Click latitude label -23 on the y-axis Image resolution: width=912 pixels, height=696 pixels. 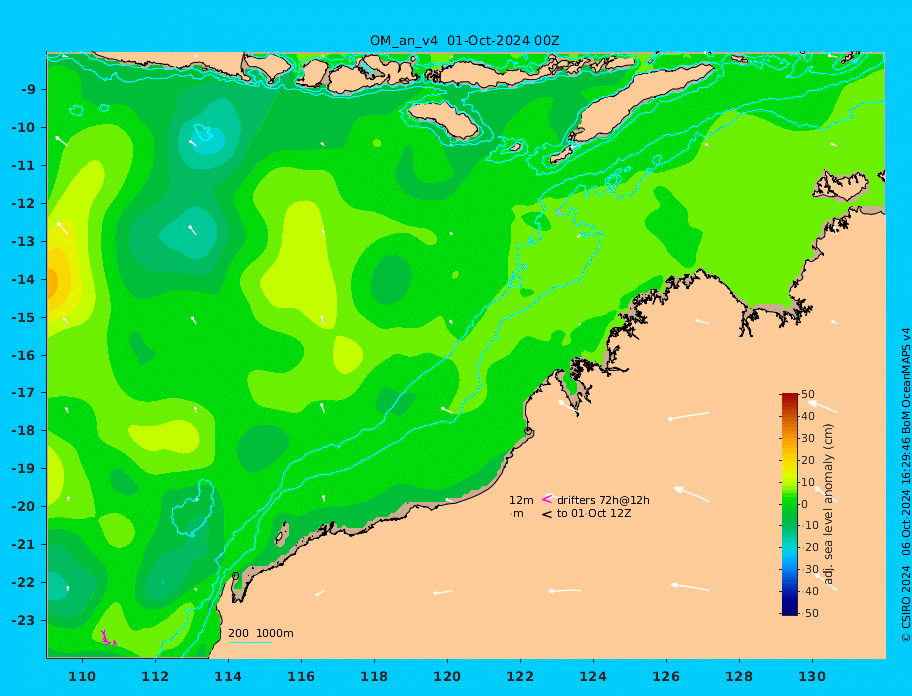click(x=23, y=620)
